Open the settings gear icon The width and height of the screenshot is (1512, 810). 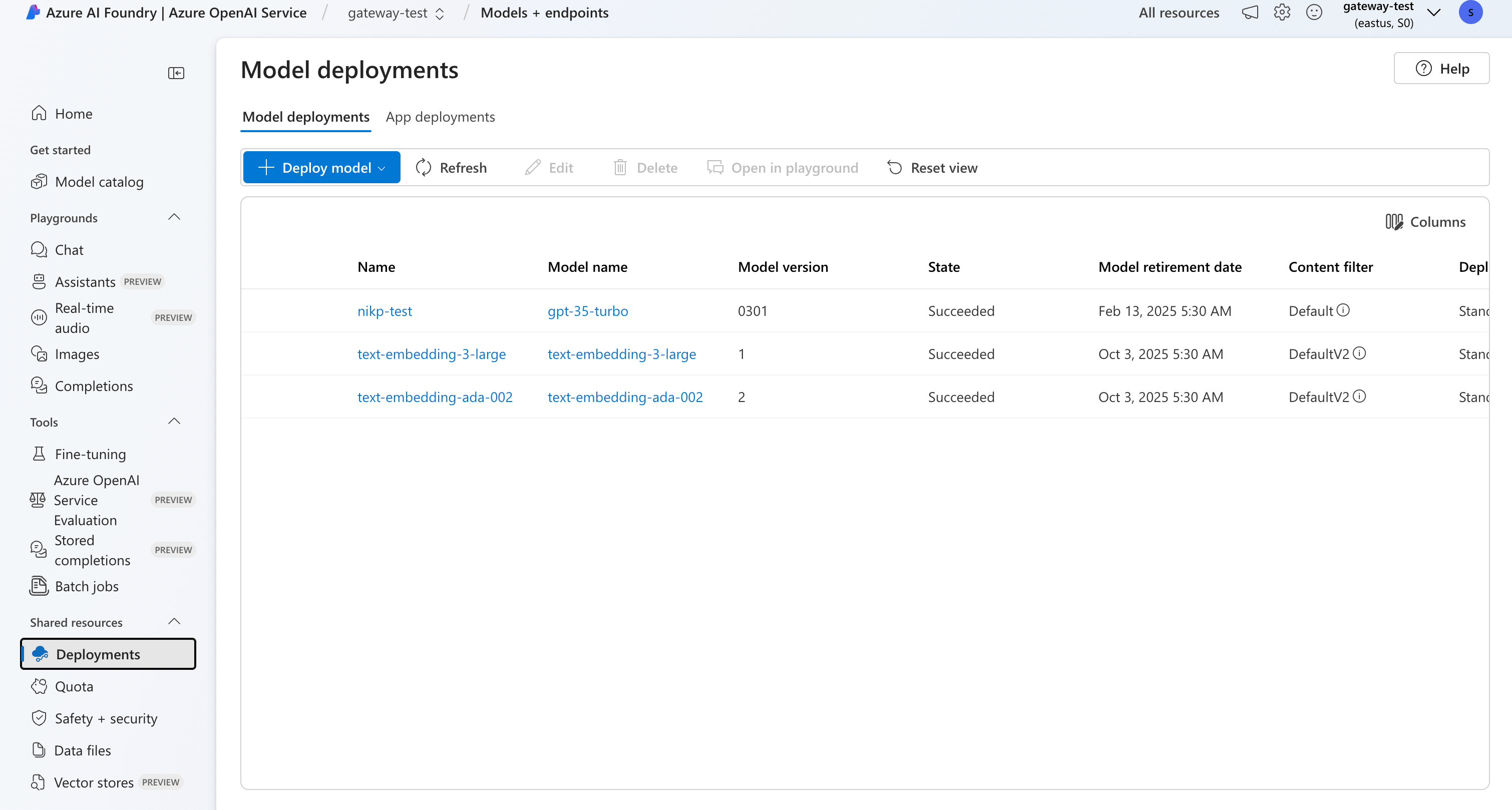1282,13
